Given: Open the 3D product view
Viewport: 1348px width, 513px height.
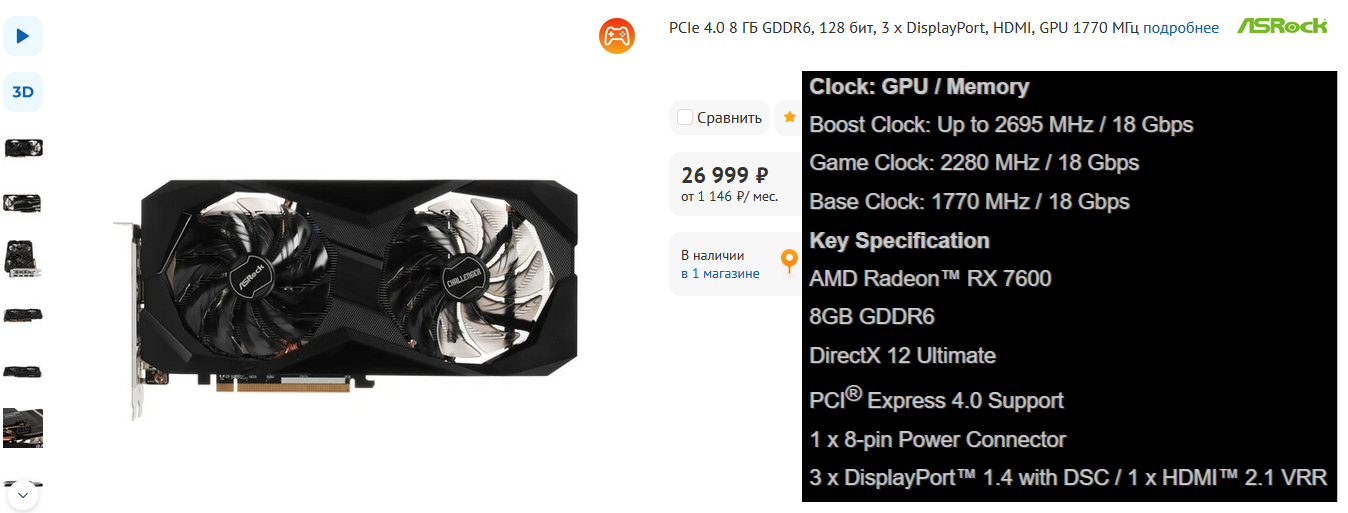Looking at the screenshot, I should coord(23,92).
